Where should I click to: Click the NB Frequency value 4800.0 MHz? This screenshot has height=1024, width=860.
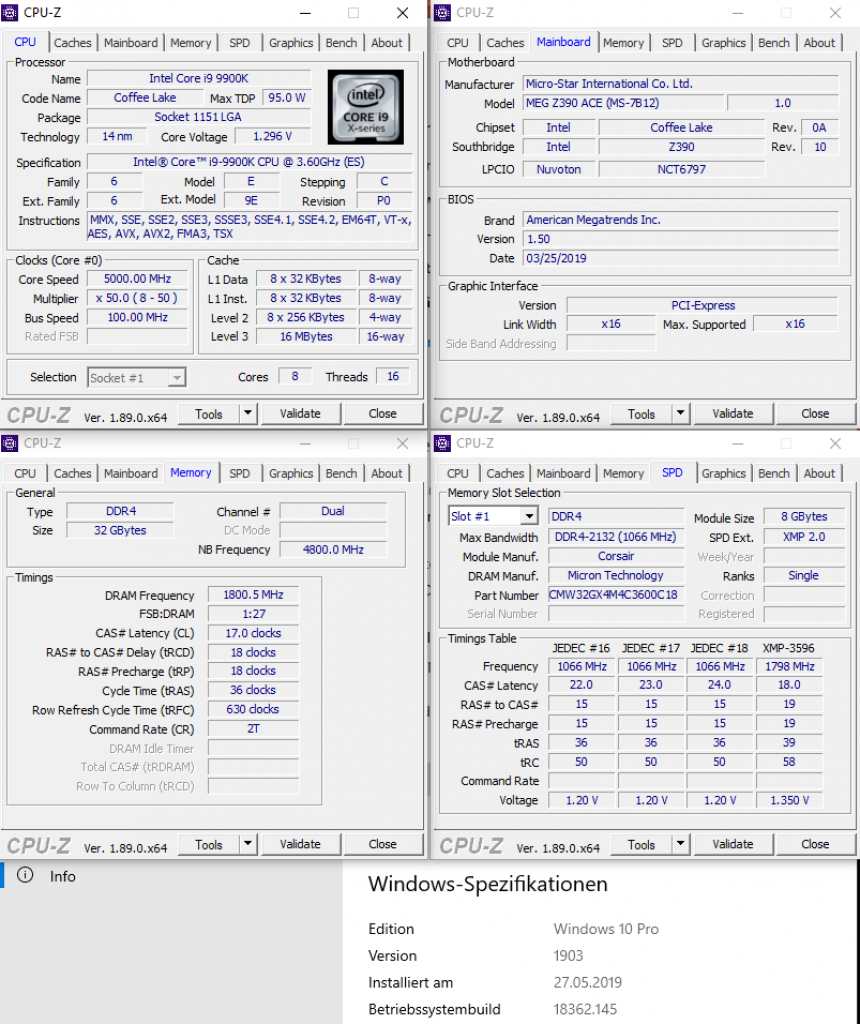[x=333, y=549]
